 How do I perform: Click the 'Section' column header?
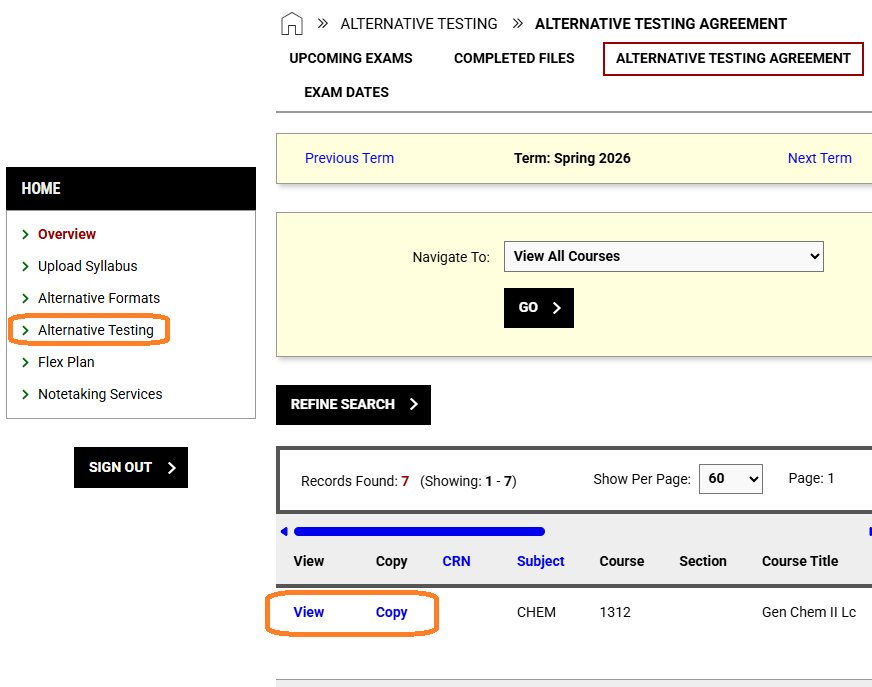coord(702,561)
